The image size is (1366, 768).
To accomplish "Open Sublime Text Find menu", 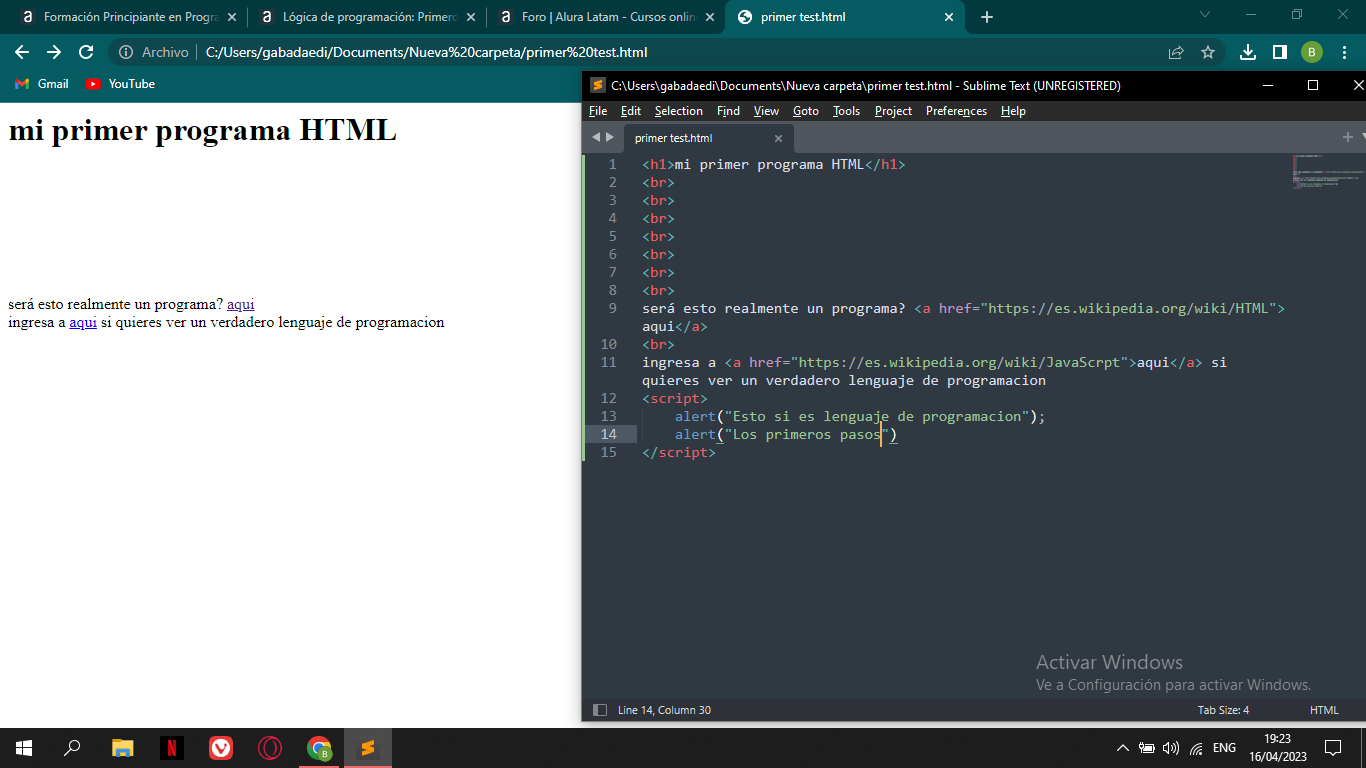I will 728,111.
